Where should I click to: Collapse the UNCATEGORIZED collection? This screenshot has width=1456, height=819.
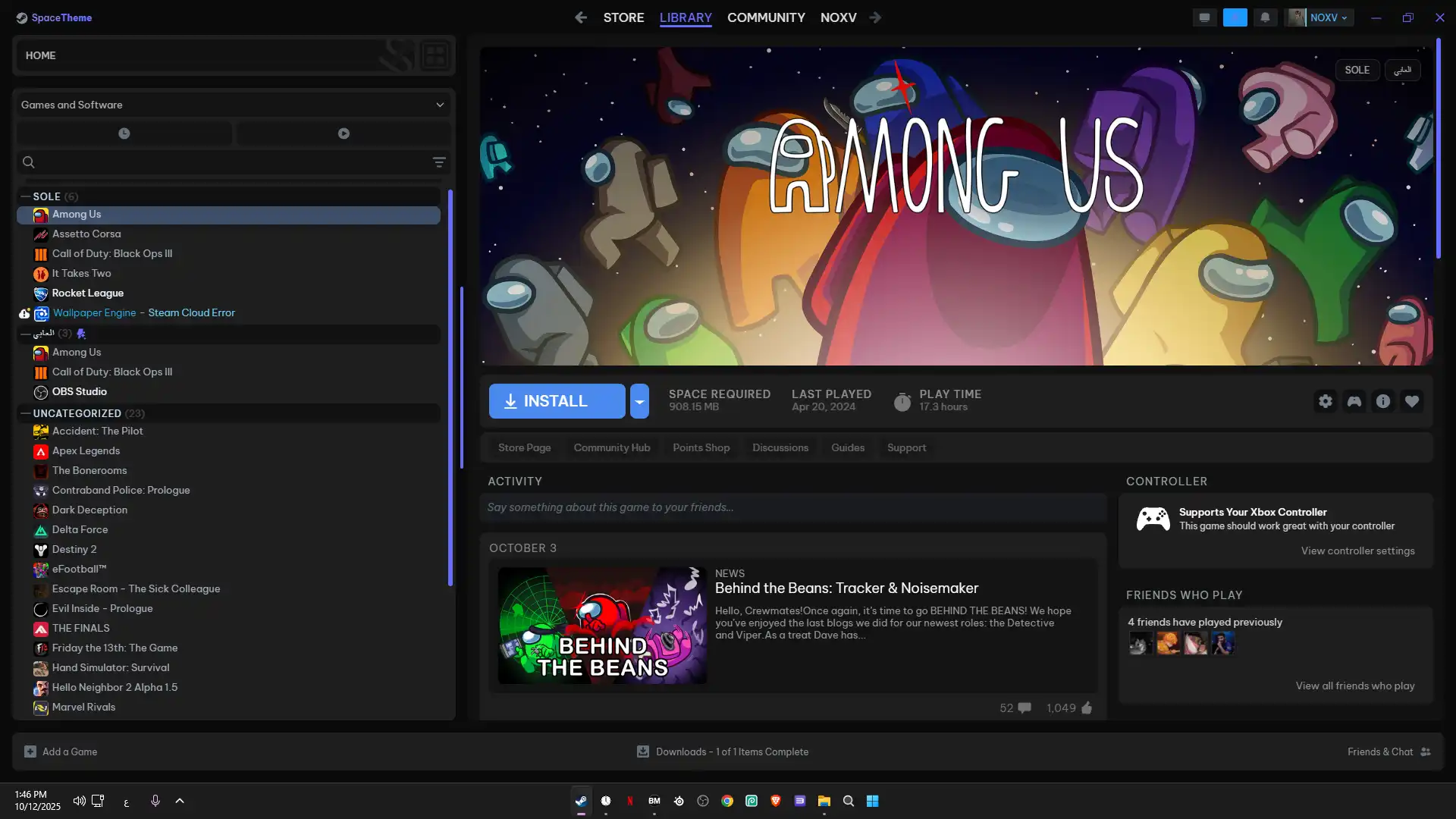click(26, 413)
